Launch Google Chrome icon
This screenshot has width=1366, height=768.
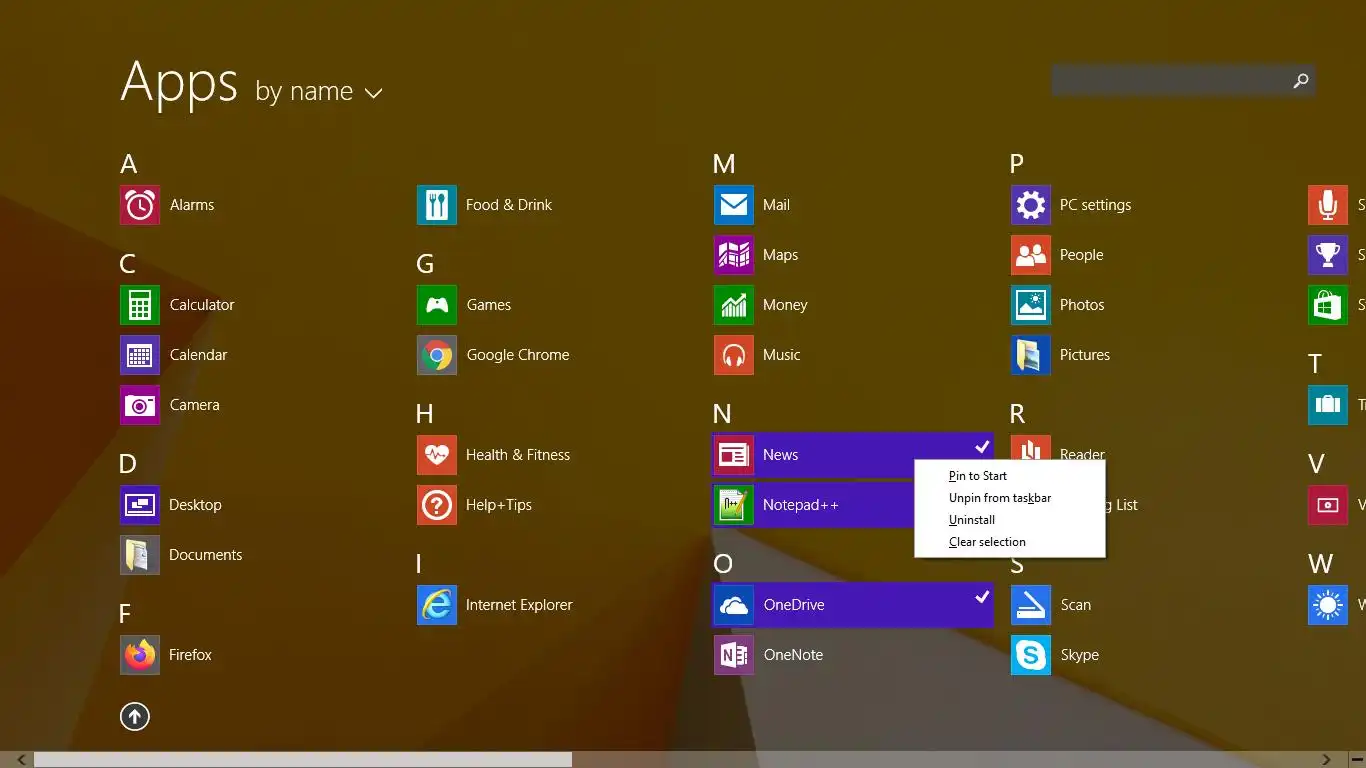[437, 355]
